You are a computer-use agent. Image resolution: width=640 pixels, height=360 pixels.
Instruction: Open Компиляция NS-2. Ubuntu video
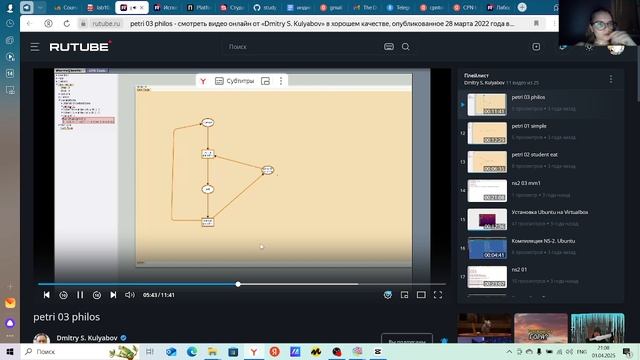tap(541, 248)
